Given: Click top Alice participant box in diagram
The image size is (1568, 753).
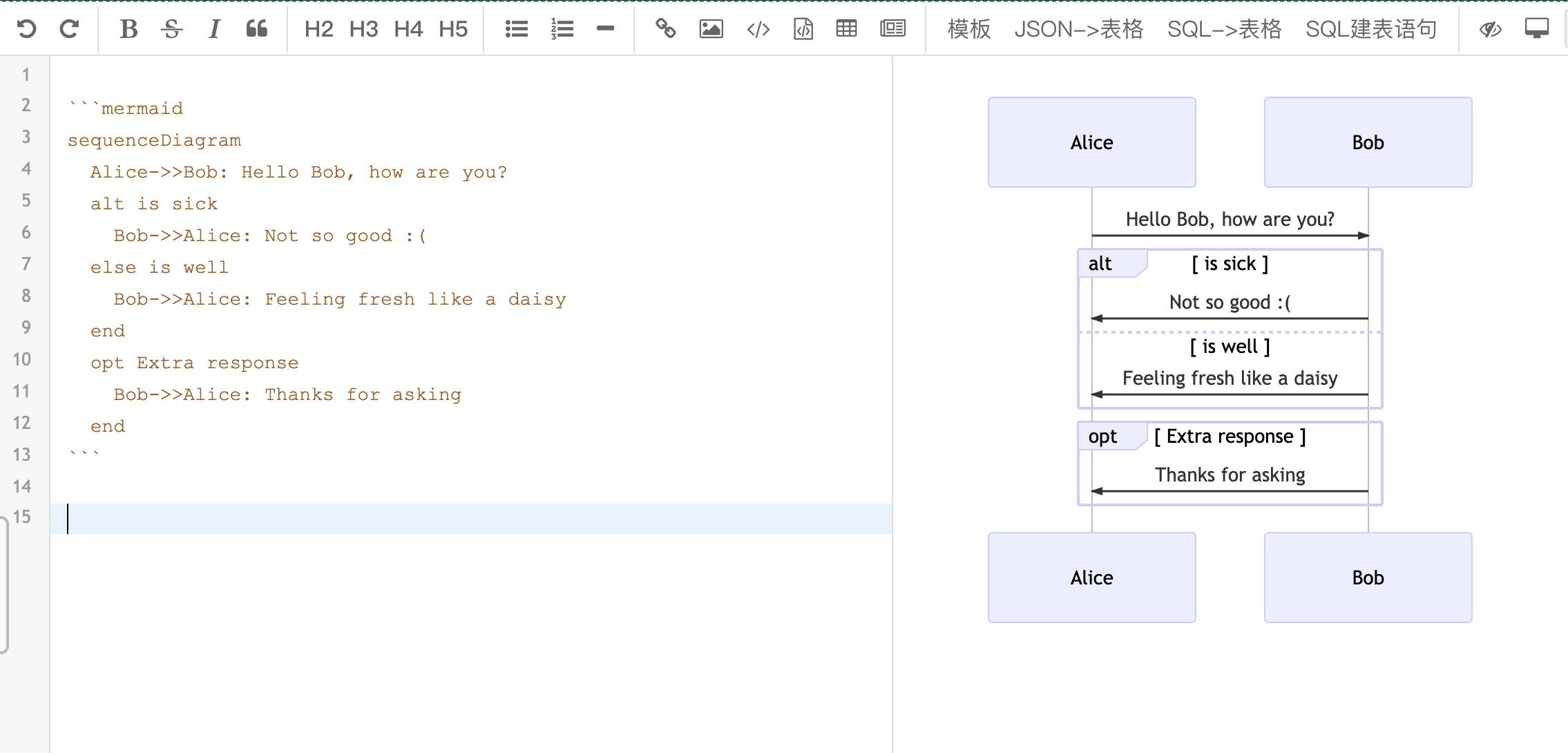Looking at the screenshot, I should coord(1092,142).
